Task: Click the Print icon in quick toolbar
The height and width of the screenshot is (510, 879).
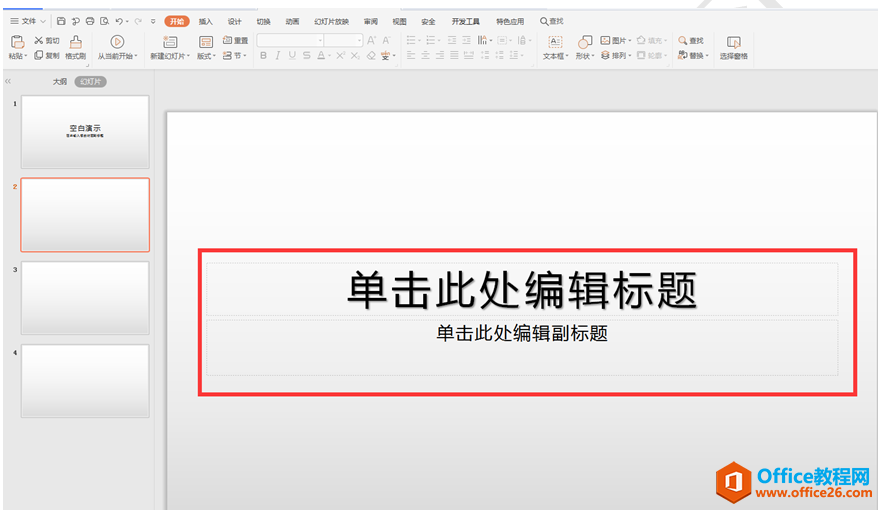Action: click(x=90, y=21)
